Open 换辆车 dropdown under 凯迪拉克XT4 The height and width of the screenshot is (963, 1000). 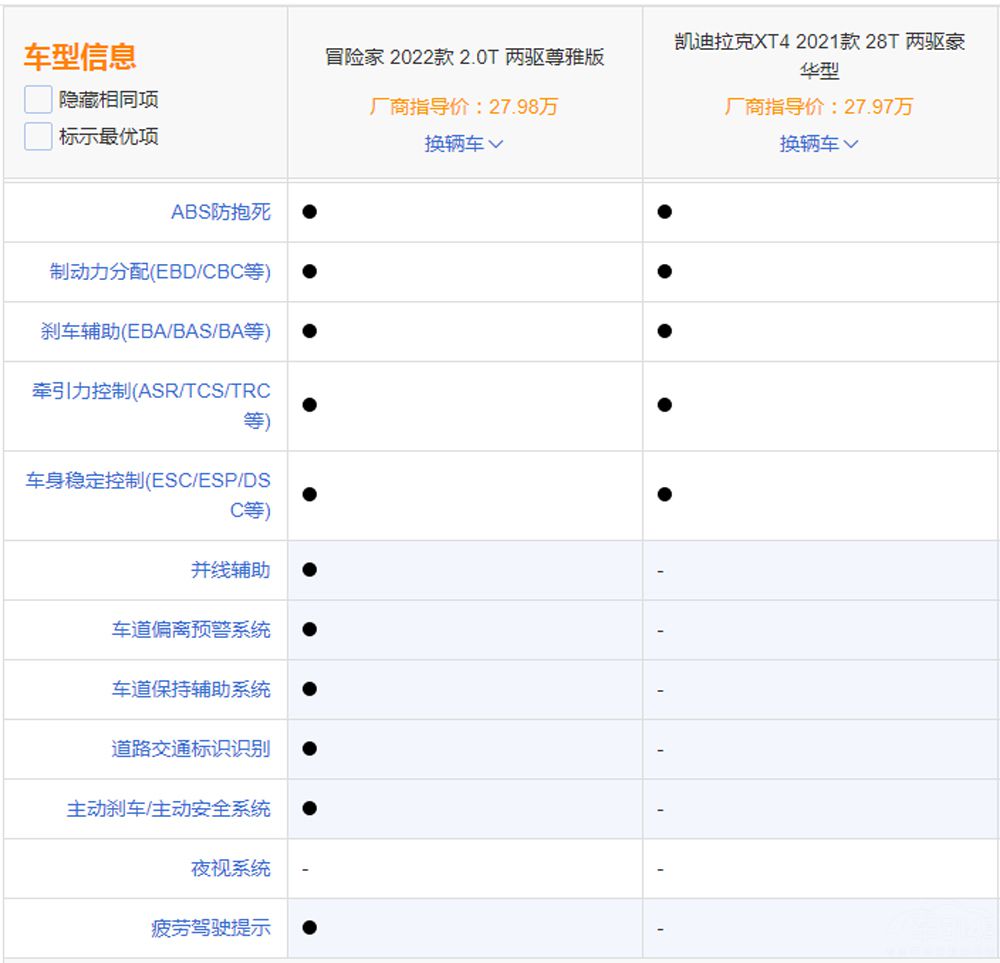819,144
